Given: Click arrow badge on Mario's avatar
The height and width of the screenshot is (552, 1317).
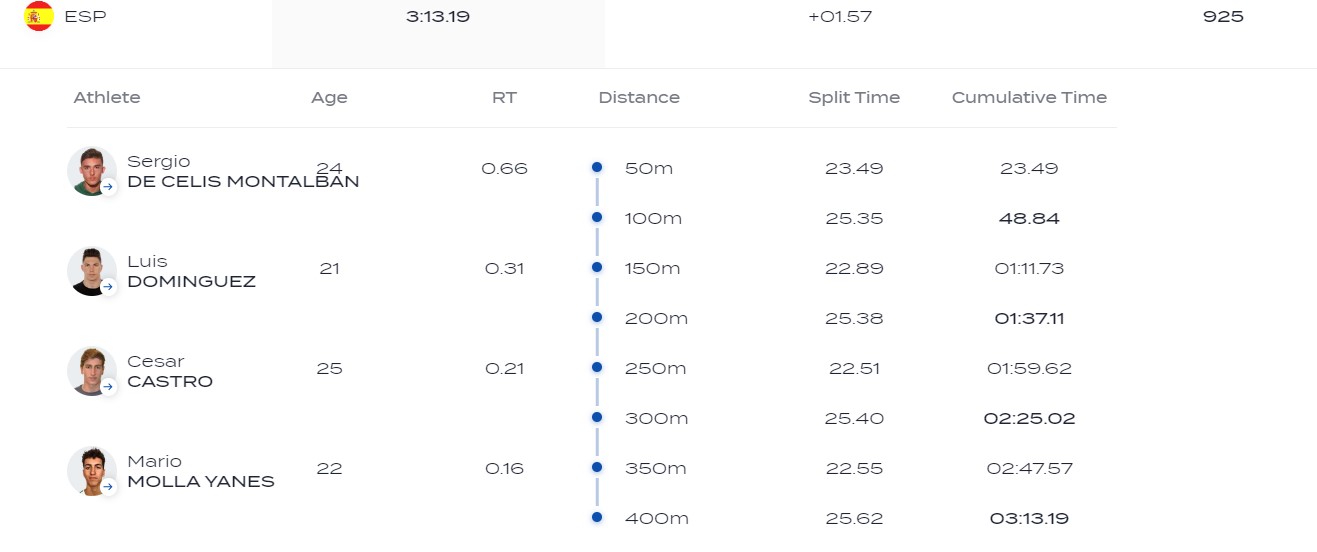Looking at the screenshot, I should point(108,486).
